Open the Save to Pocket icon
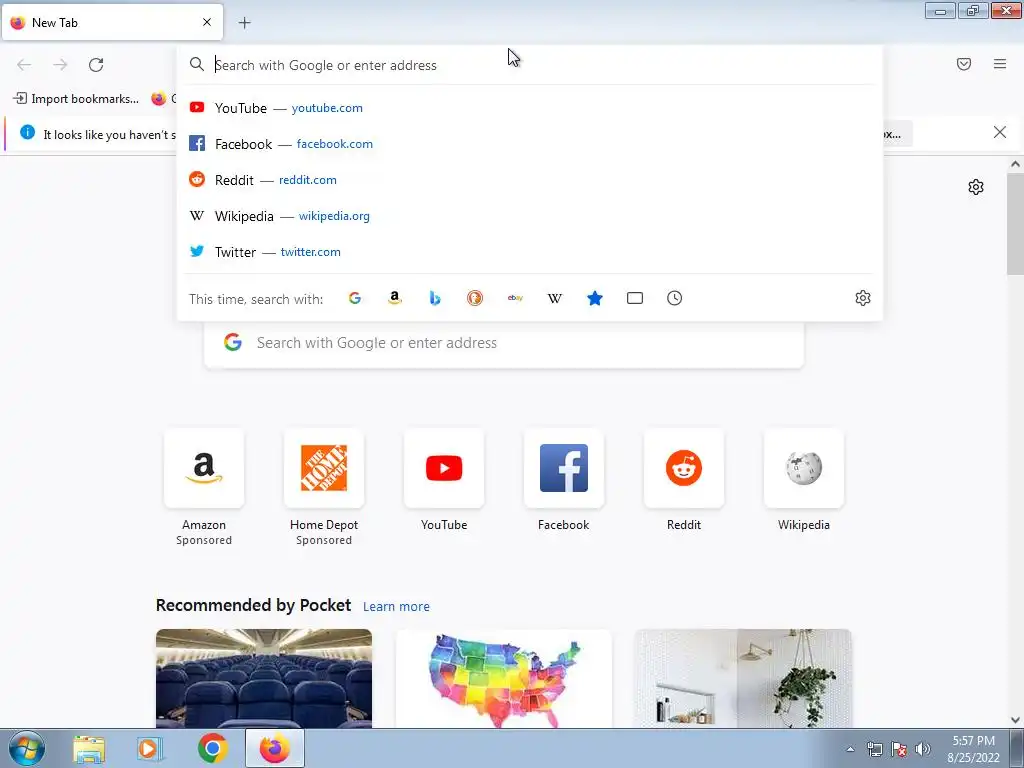This screenshot has width=1024, height=768. [964, 64]
